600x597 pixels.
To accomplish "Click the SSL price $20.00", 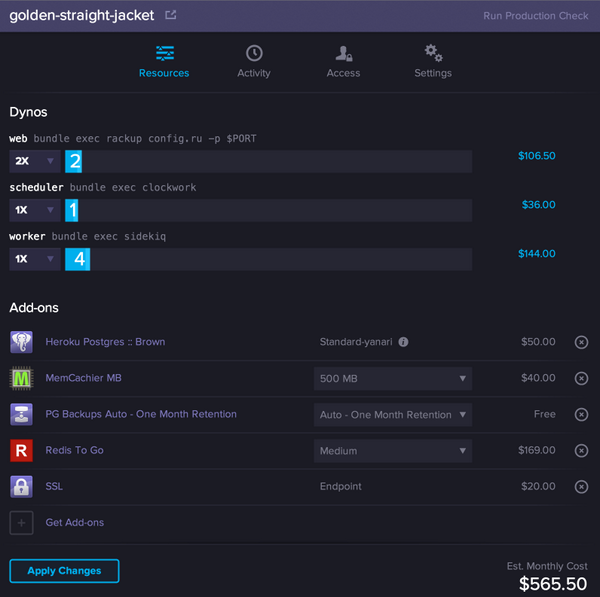I will 538,486.
